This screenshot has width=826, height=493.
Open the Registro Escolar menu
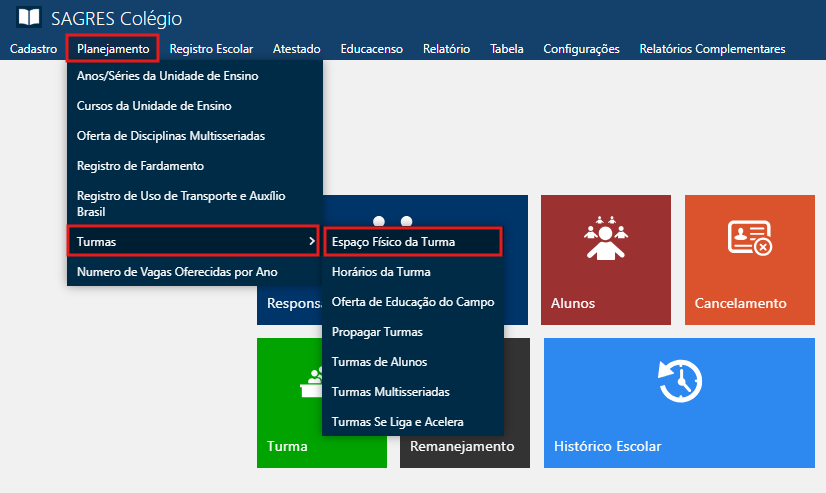tap(211, 48)
